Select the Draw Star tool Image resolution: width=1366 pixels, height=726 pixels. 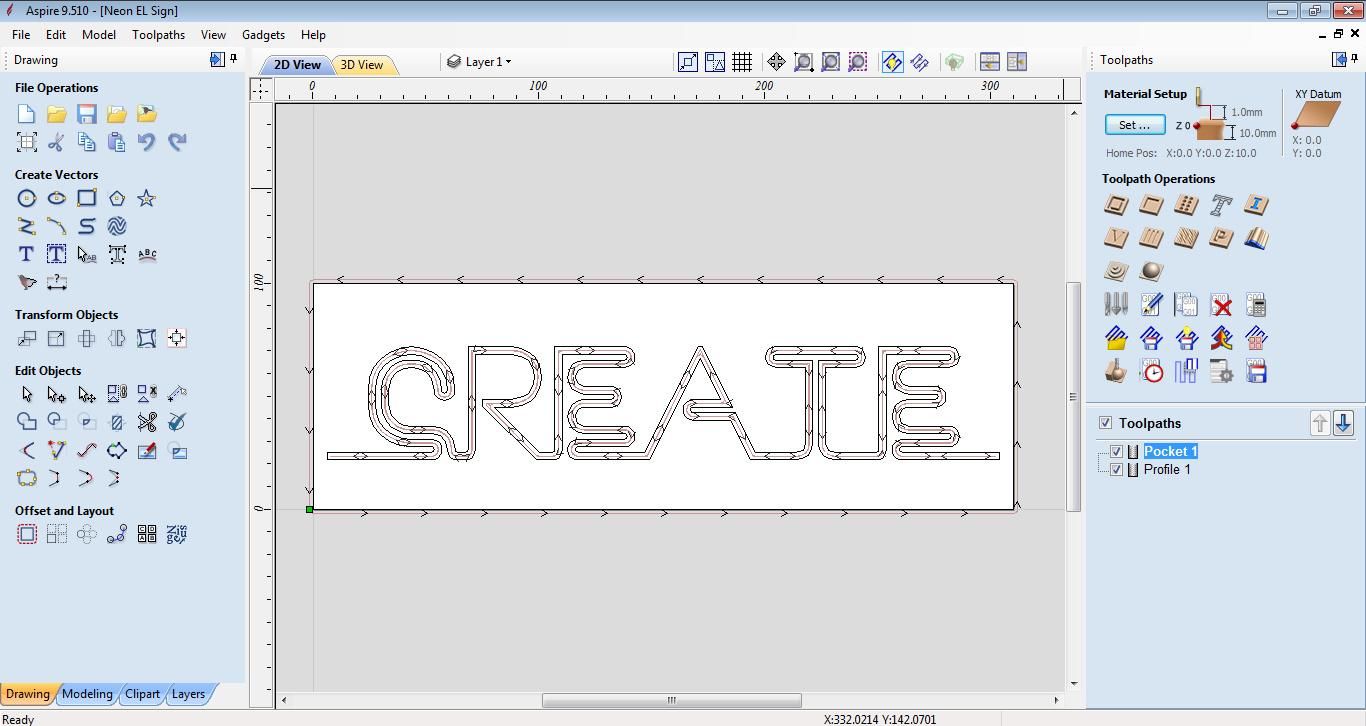pyautogui.click(x=146, y=198)
